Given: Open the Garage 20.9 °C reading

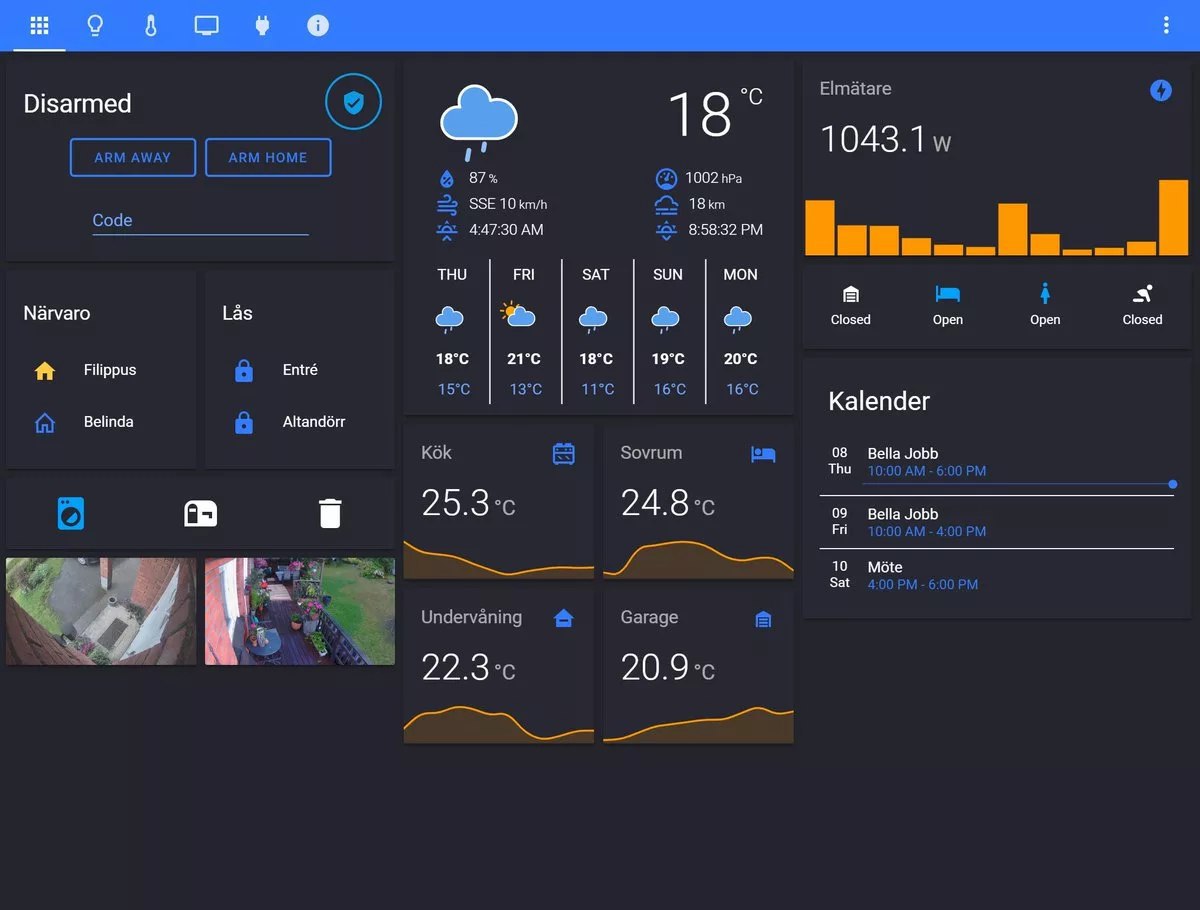Looking at the screenshot, I should click(x=667, y=667).
